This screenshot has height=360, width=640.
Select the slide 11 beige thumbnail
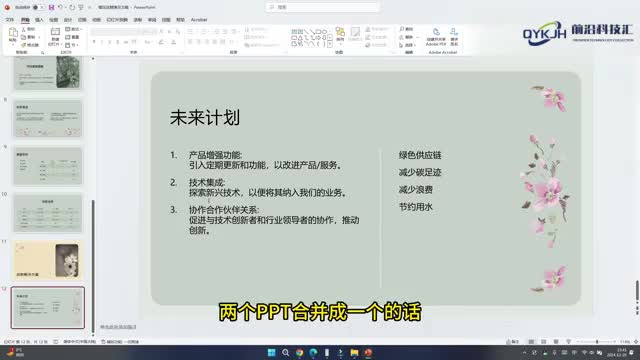click(x=48, y=260)
